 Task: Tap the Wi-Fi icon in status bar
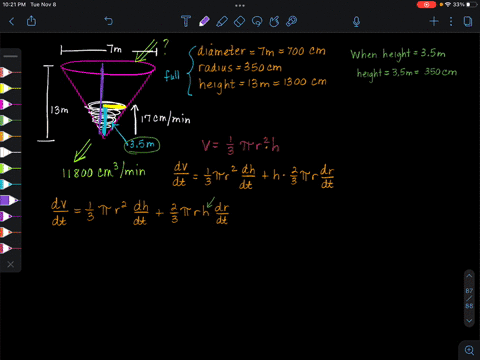[448, 5]
